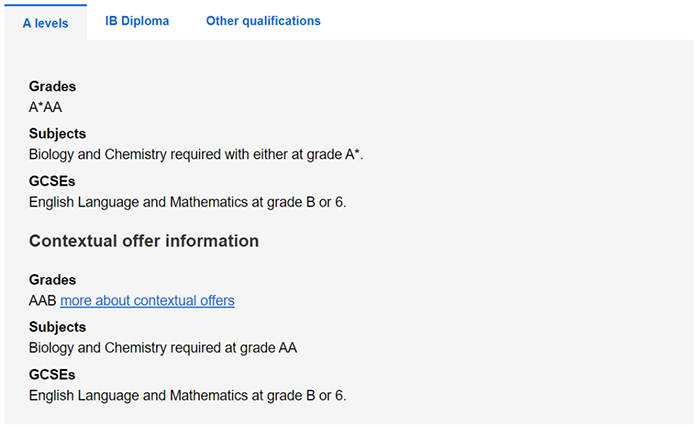Viewport: 700px width, 426px height.
Task: Switch to the IB Diploma tab
Action: pyautogui.click(x=137, y=21)
